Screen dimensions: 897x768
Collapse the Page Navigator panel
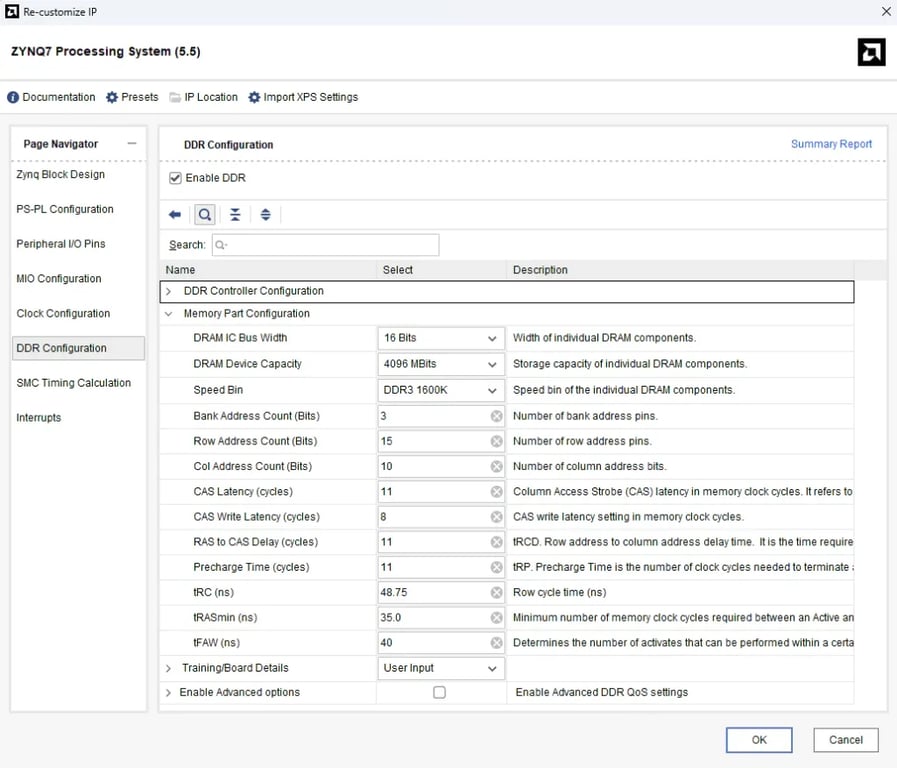click(131, 144)
